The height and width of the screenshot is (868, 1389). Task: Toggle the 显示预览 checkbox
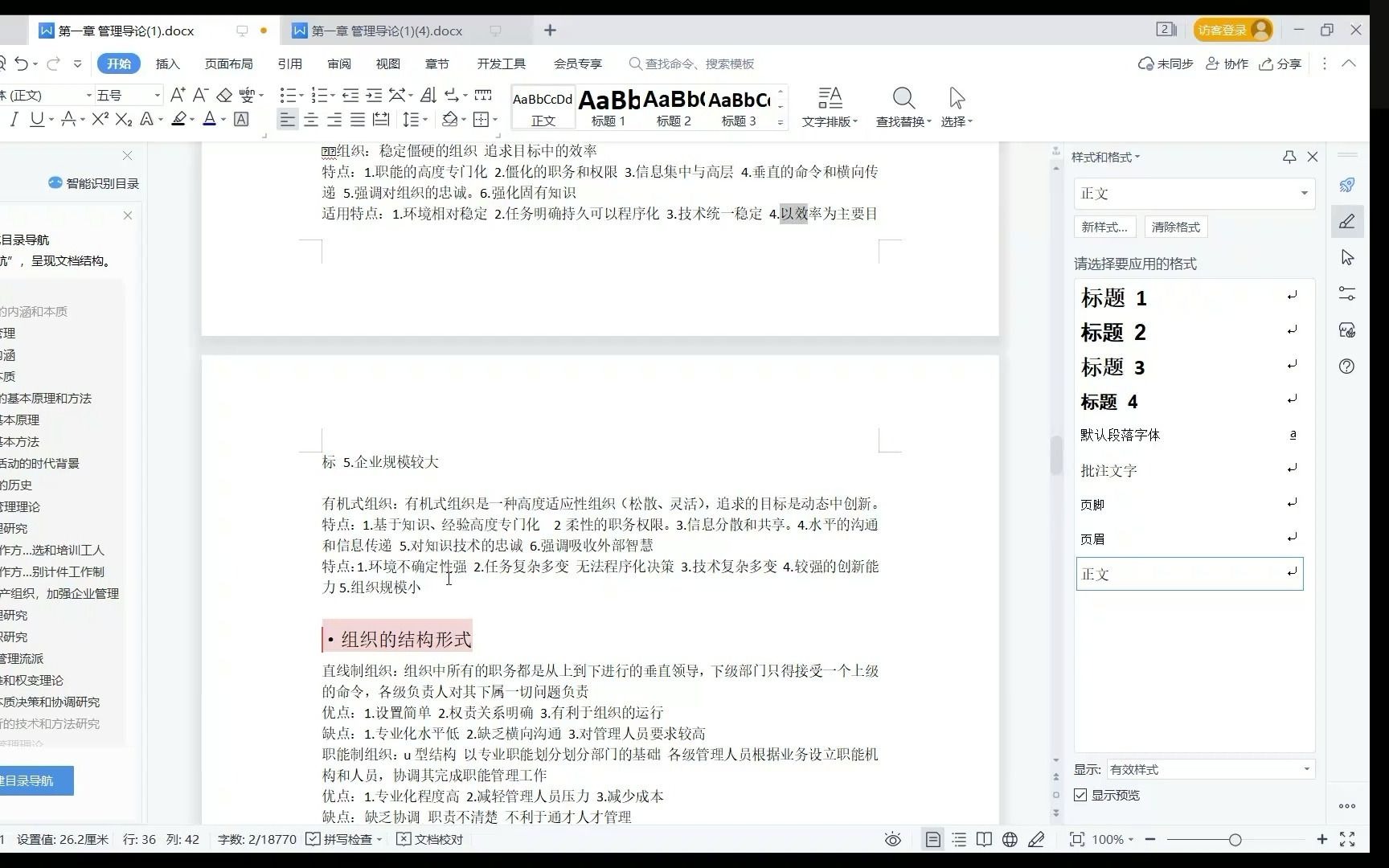coord(1081,795)
